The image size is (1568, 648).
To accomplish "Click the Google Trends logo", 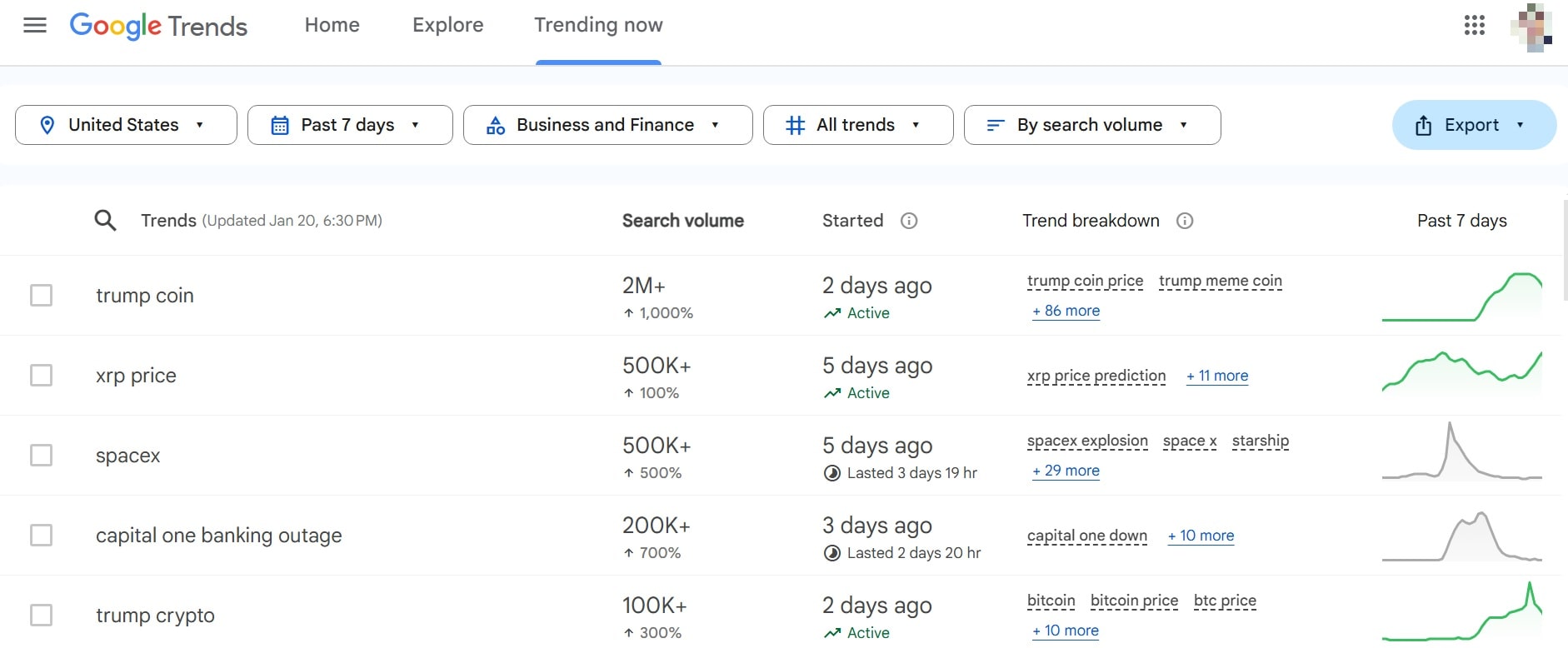I will (x=158, y=26).
